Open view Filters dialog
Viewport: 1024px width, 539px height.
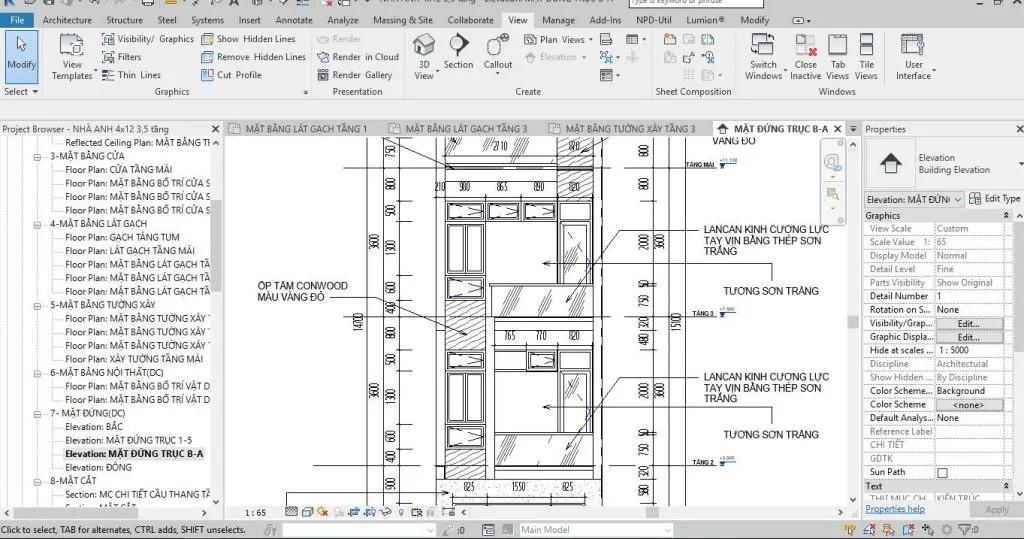(122, 57)
